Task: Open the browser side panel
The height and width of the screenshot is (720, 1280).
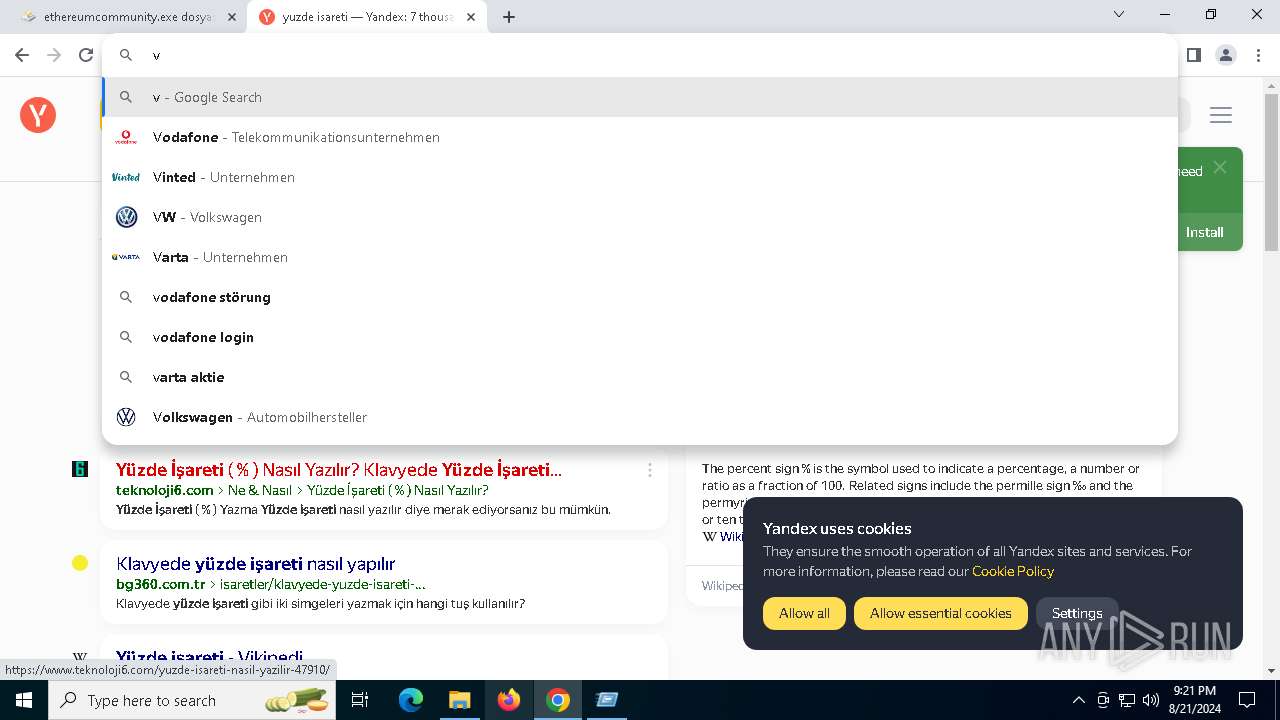Action: [x=1193, y=55]
